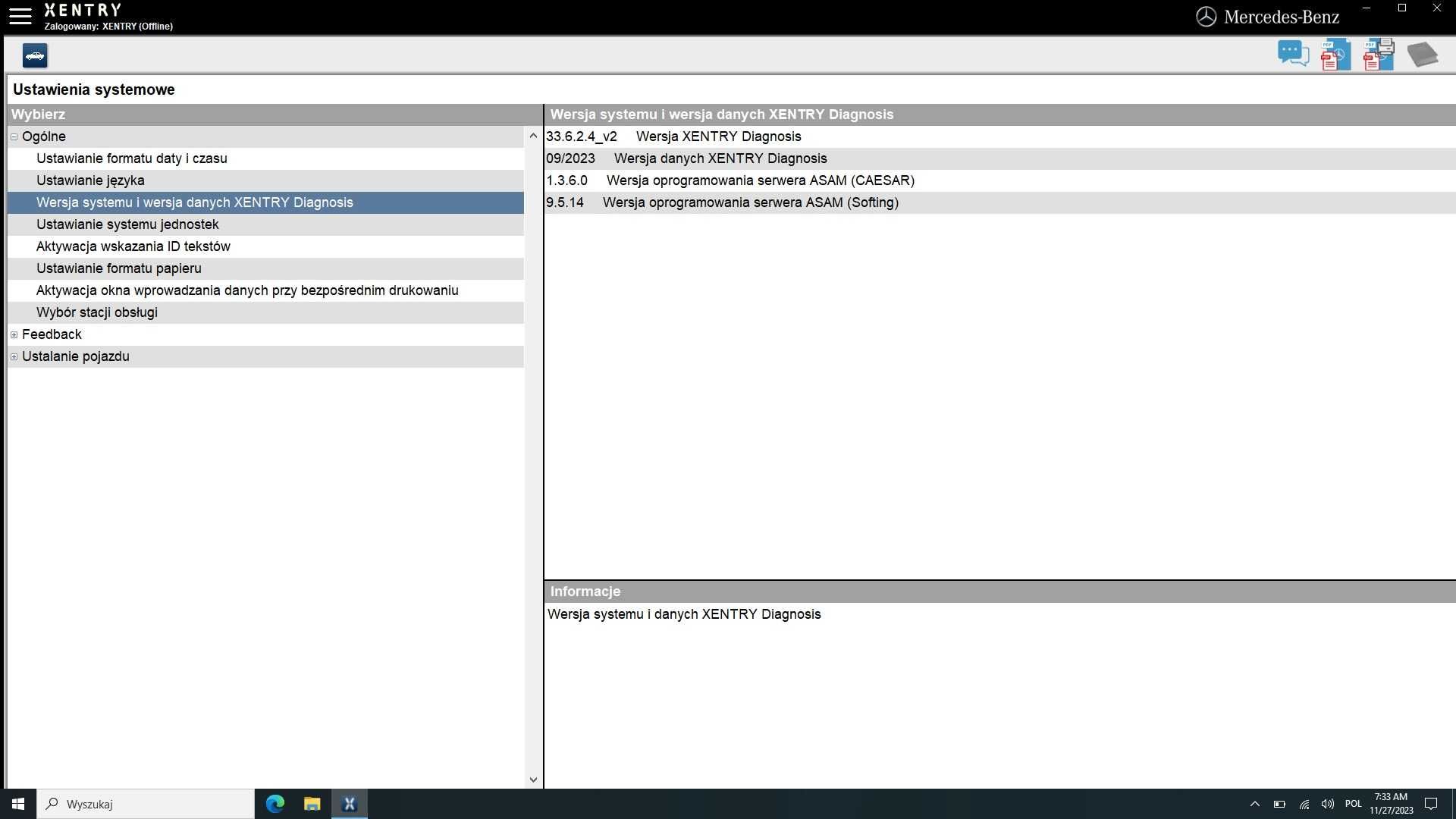Image resolution: width=1456 pixels, height=819 pixels.
Task: Select Aktywacja okna wprowadzania danych entry
Action: coord(265,290)
